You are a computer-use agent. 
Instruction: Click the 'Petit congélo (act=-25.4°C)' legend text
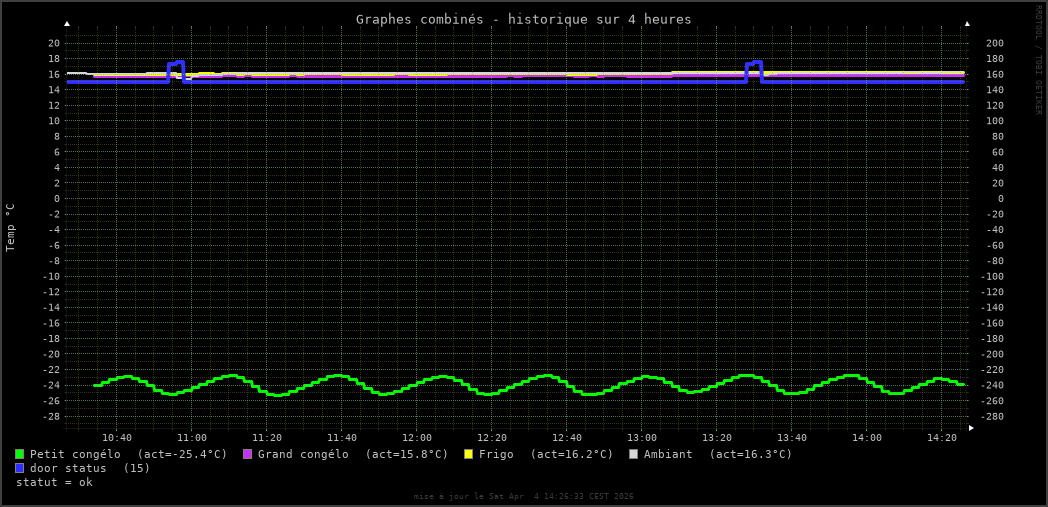click(x=128, y=454)
